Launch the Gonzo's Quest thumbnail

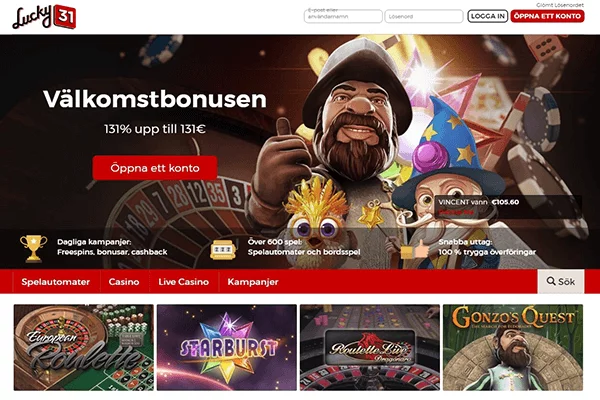pyautogui.click(x=513, y=347)
